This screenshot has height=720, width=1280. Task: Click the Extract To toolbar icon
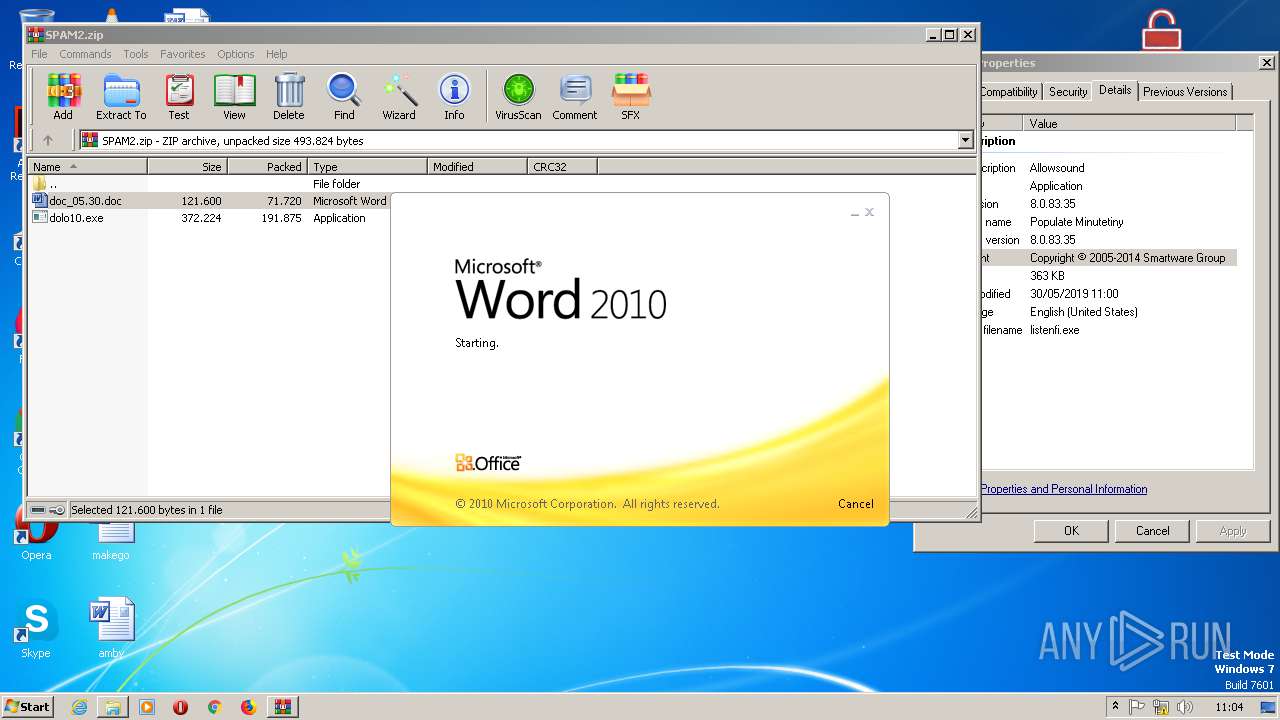pyautogui.click(x=121, y=96)
